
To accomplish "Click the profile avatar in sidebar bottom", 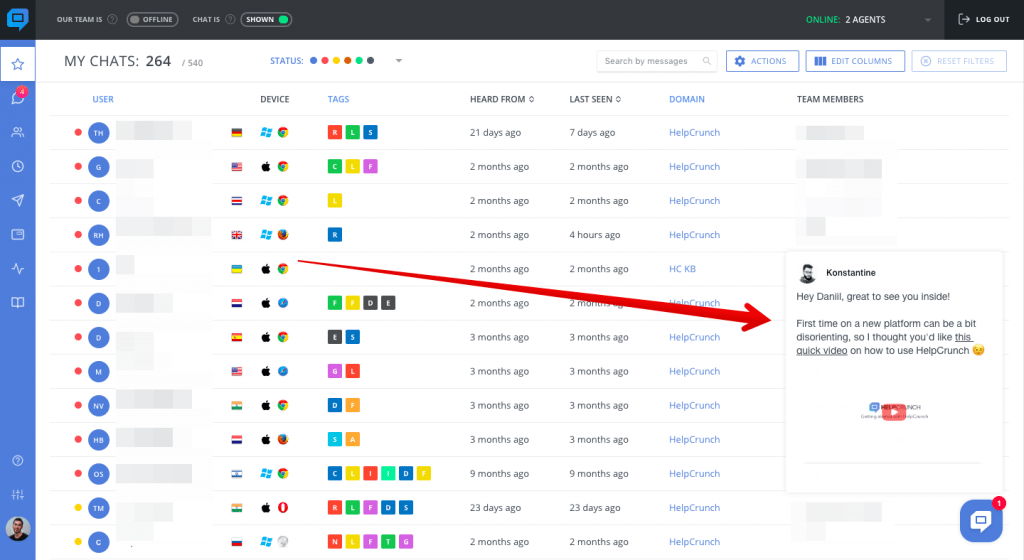I will [18, 529].
